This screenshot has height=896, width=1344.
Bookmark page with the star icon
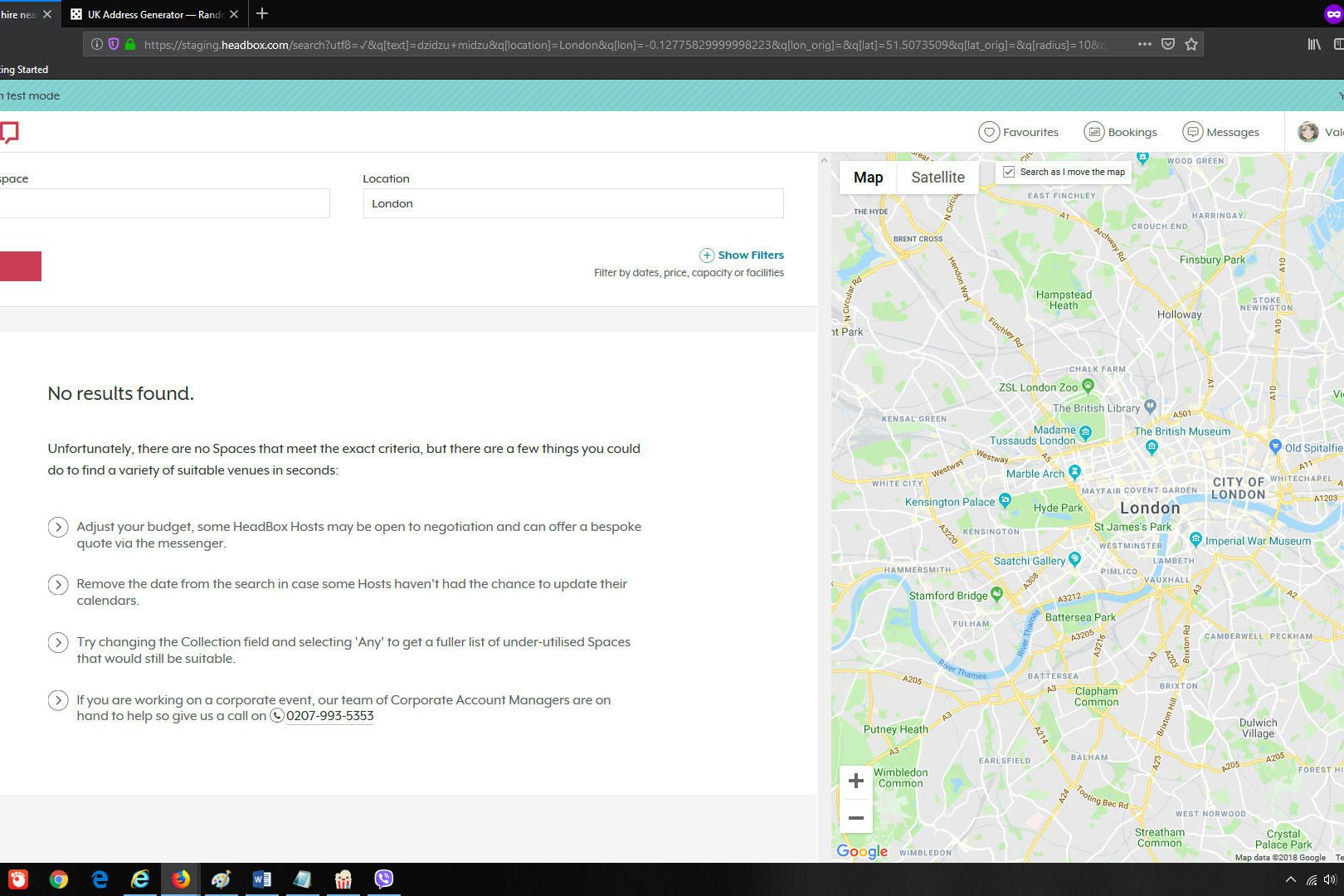click(1191, 45)
